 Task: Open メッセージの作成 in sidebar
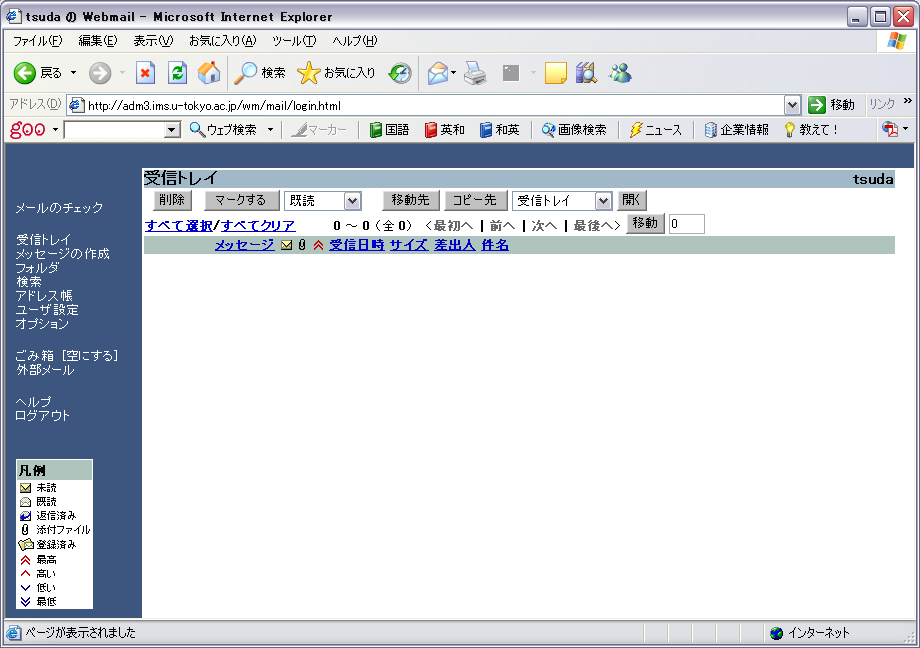62,254
